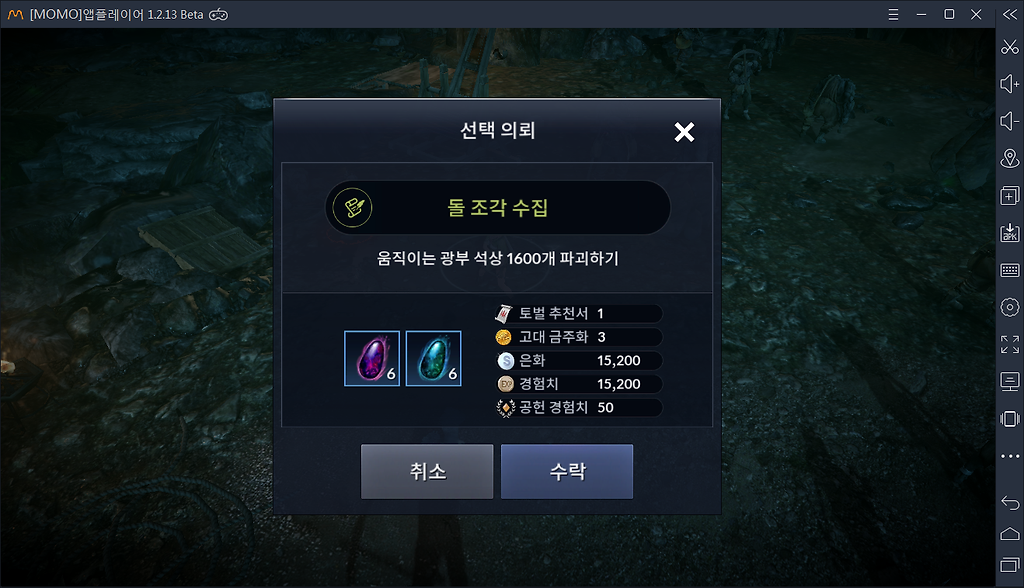Open emulator settings gear in sidebar

pos(1010,307)
